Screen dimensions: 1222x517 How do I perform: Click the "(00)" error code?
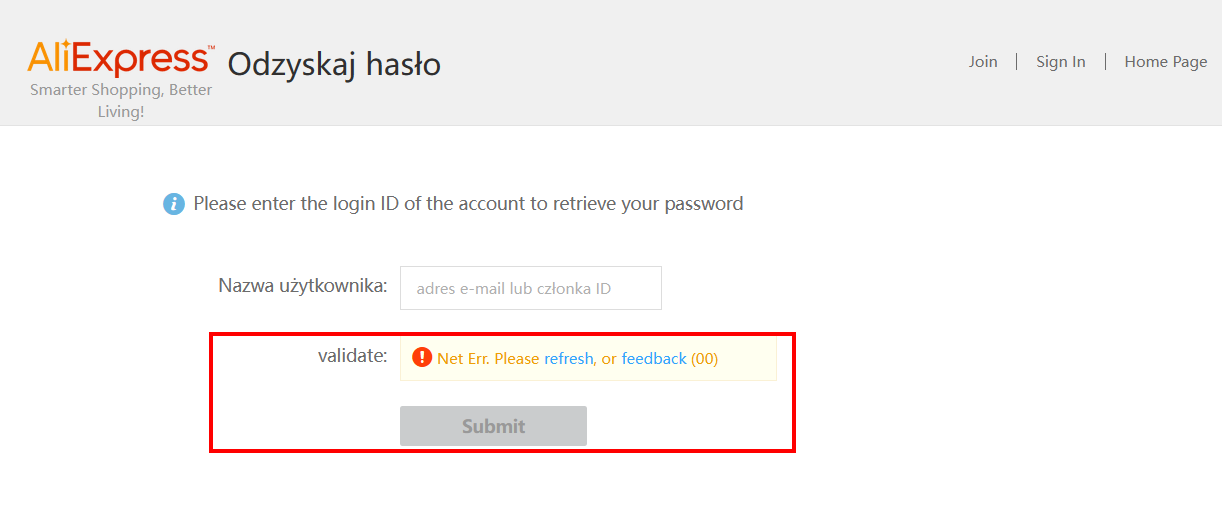click(704, 358)
